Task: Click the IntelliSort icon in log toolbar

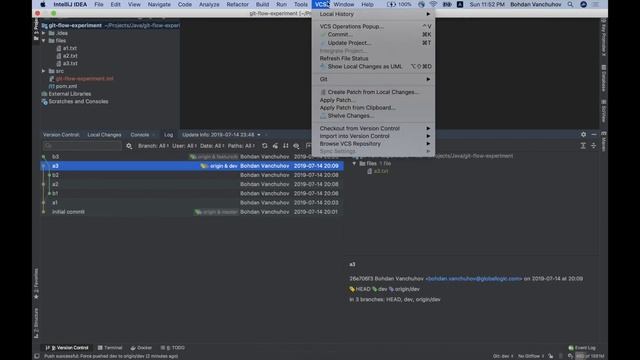Action: (x=286, y=146)
